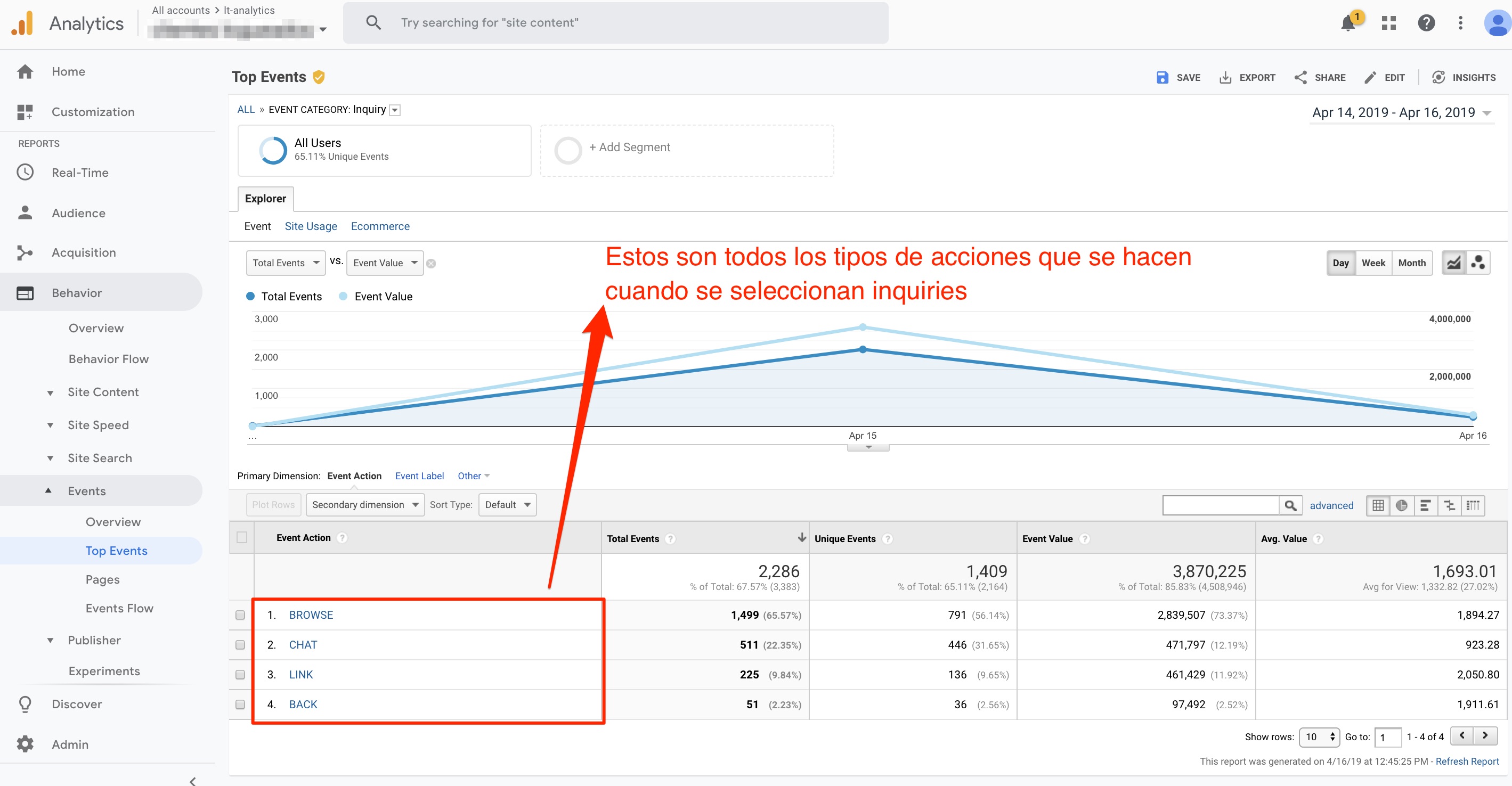1512x786 pixels.
Task: Open the Google apps grid icon
Action: click(x=1388, y=23)
